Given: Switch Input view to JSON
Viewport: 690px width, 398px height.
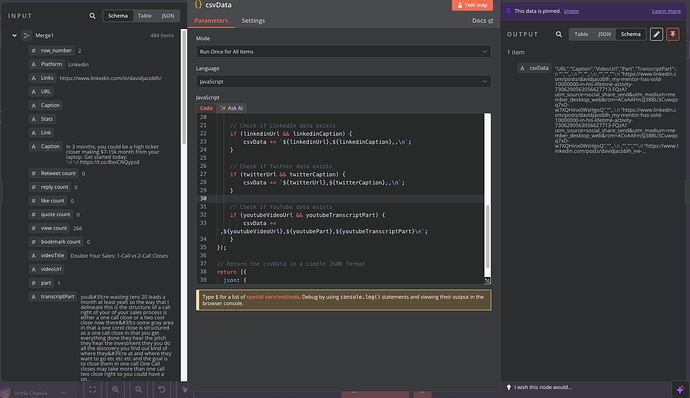Looking at the screenshot, I should (x=168, y=16).
